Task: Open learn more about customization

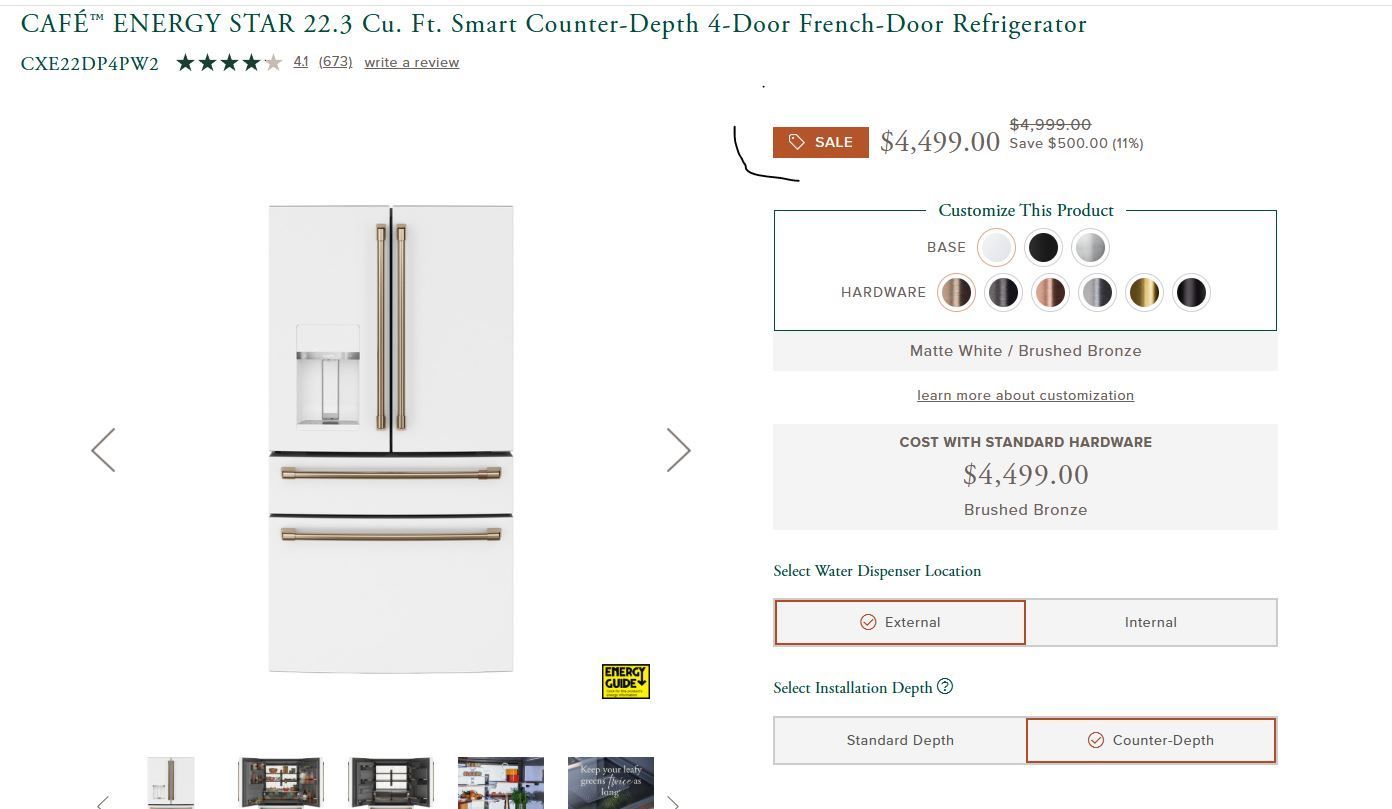Action: click(1025, 395)
